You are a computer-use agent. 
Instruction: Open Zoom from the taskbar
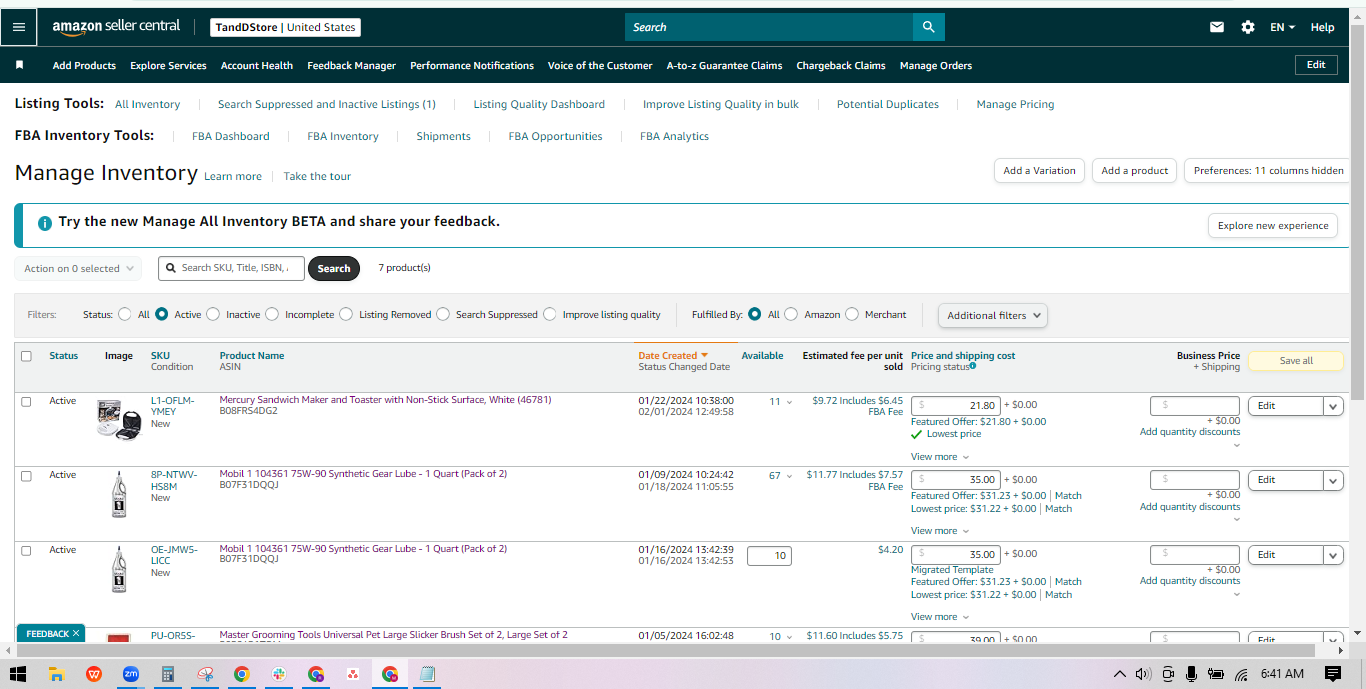(x=131, y=674)
